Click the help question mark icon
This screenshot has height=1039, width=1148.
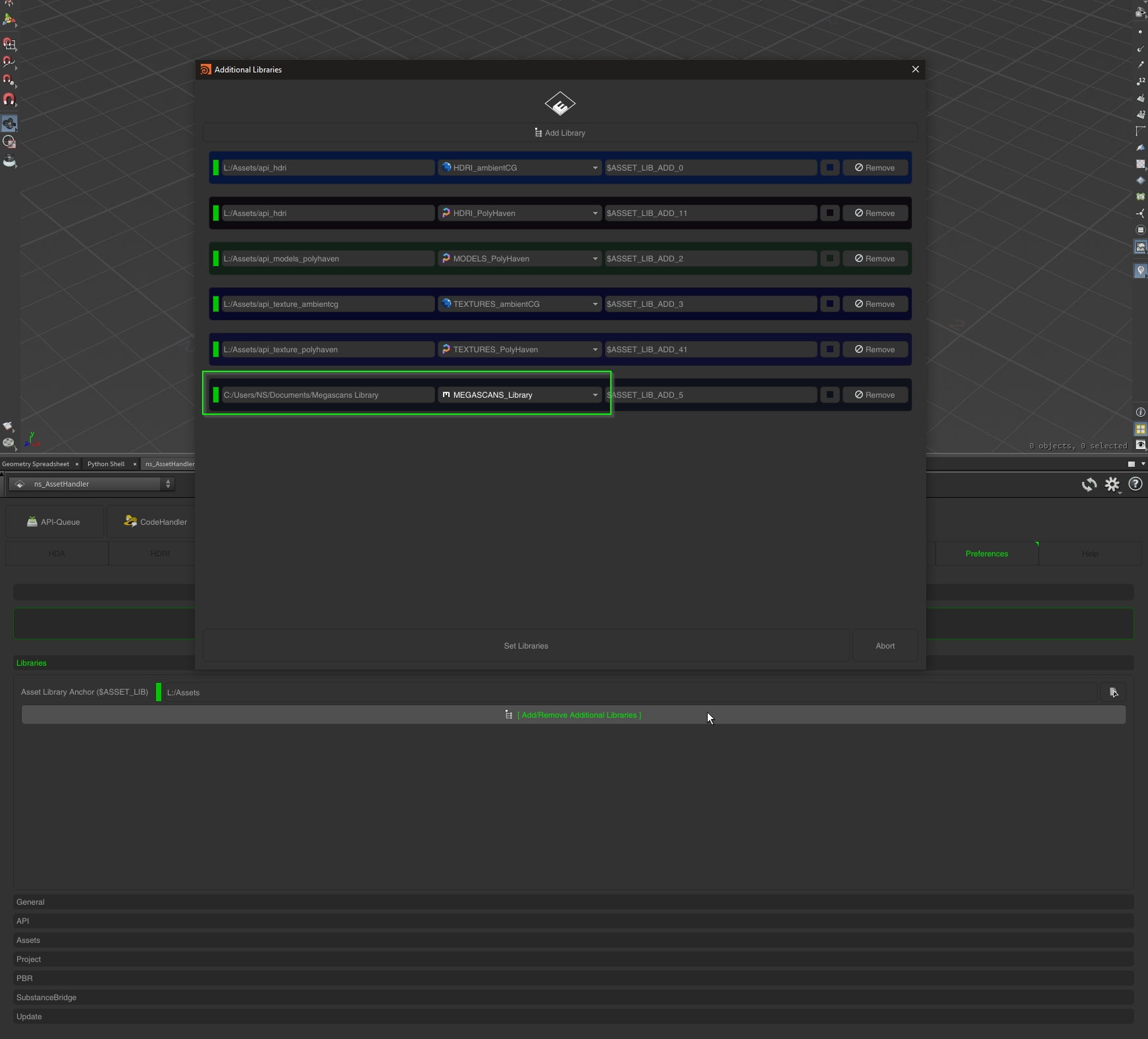pyautogui.click(x=1135, y=485)
